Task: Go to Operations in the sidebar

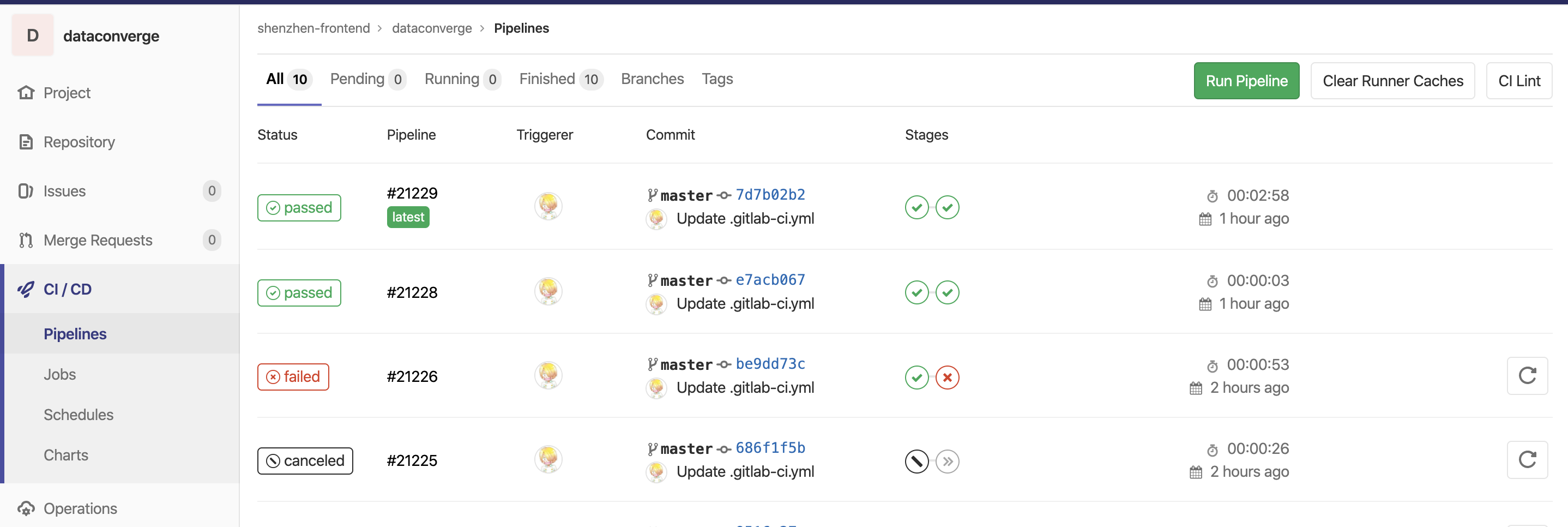Action: click(80, 508)
